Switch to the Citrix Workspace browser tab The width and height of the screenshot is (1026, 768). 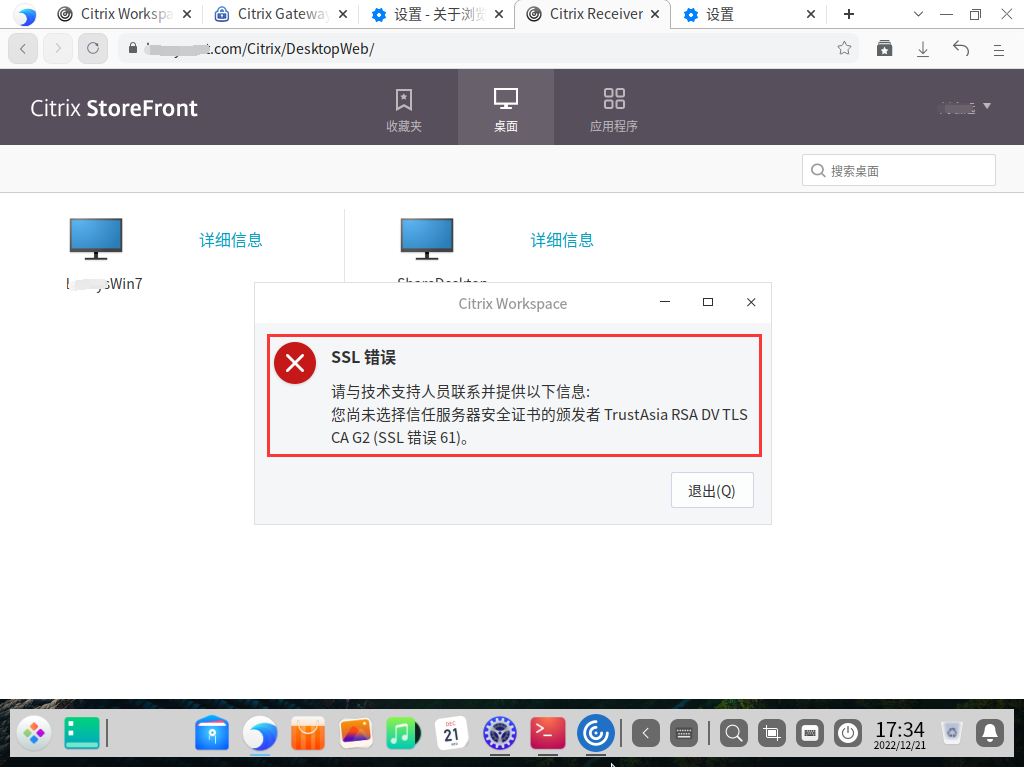[124, 14]
